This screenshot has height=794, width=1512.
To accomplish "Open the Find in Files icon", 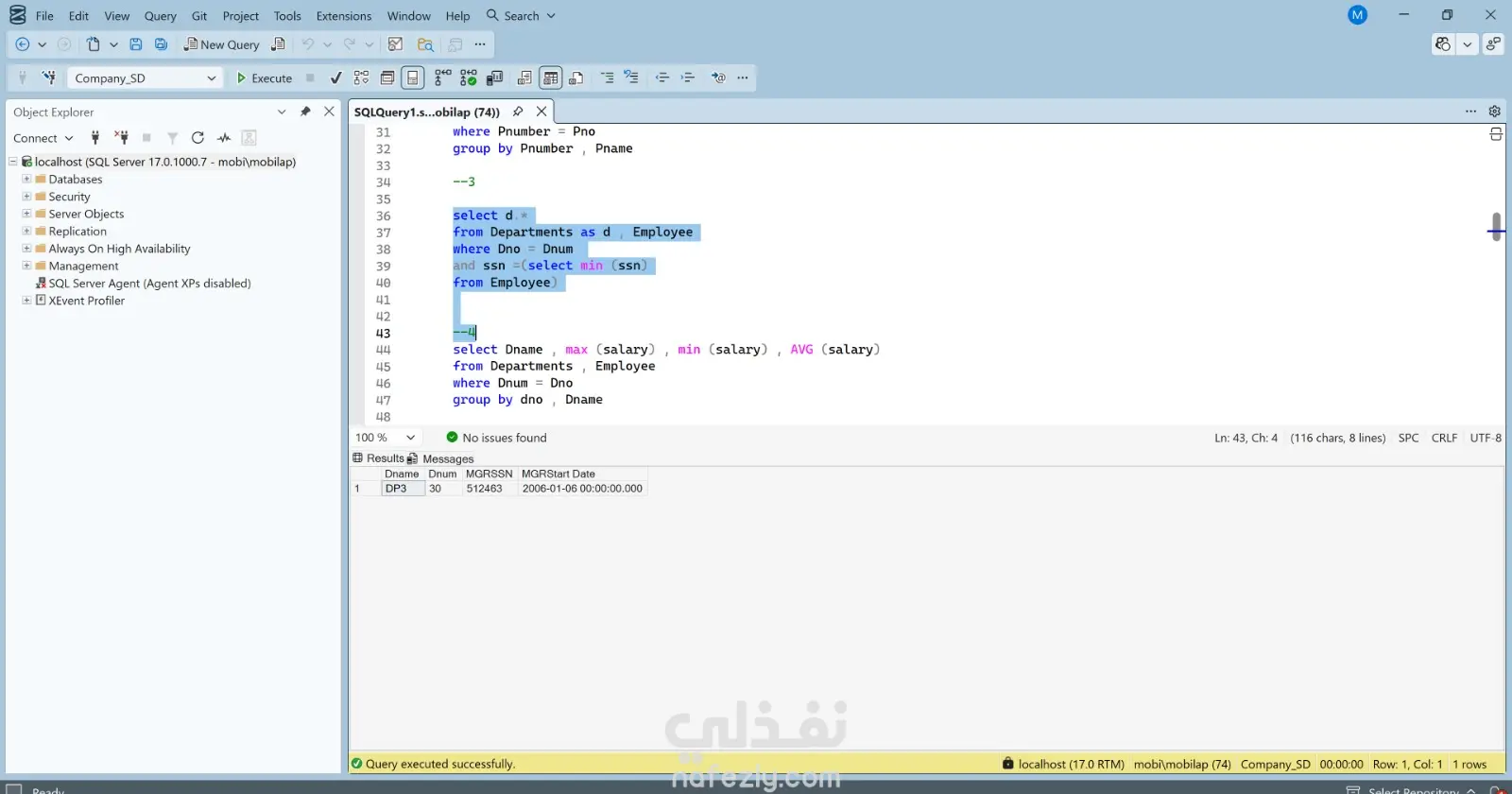I will (426, 44).
